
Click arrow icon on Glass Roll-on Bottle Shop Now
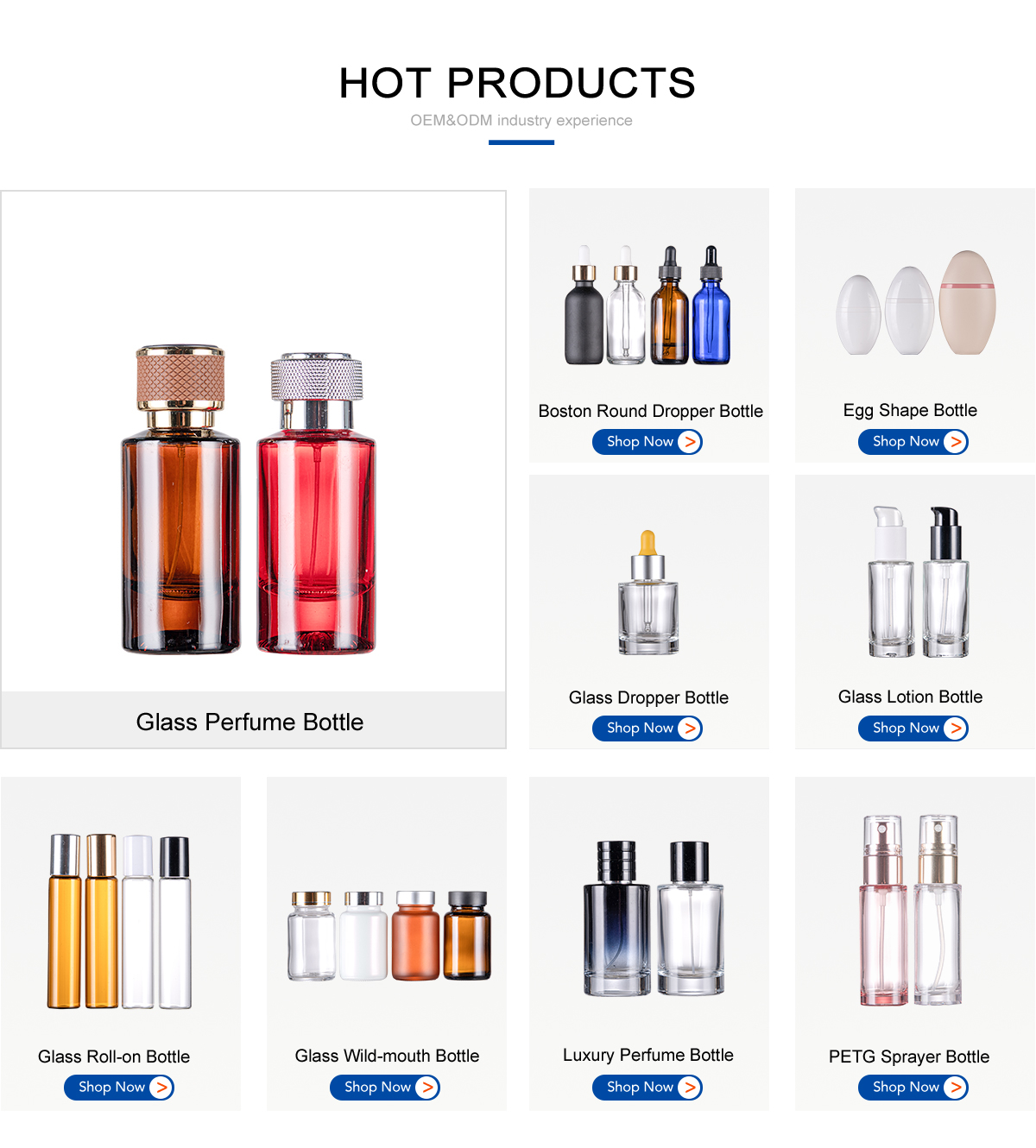(161, 1088)
